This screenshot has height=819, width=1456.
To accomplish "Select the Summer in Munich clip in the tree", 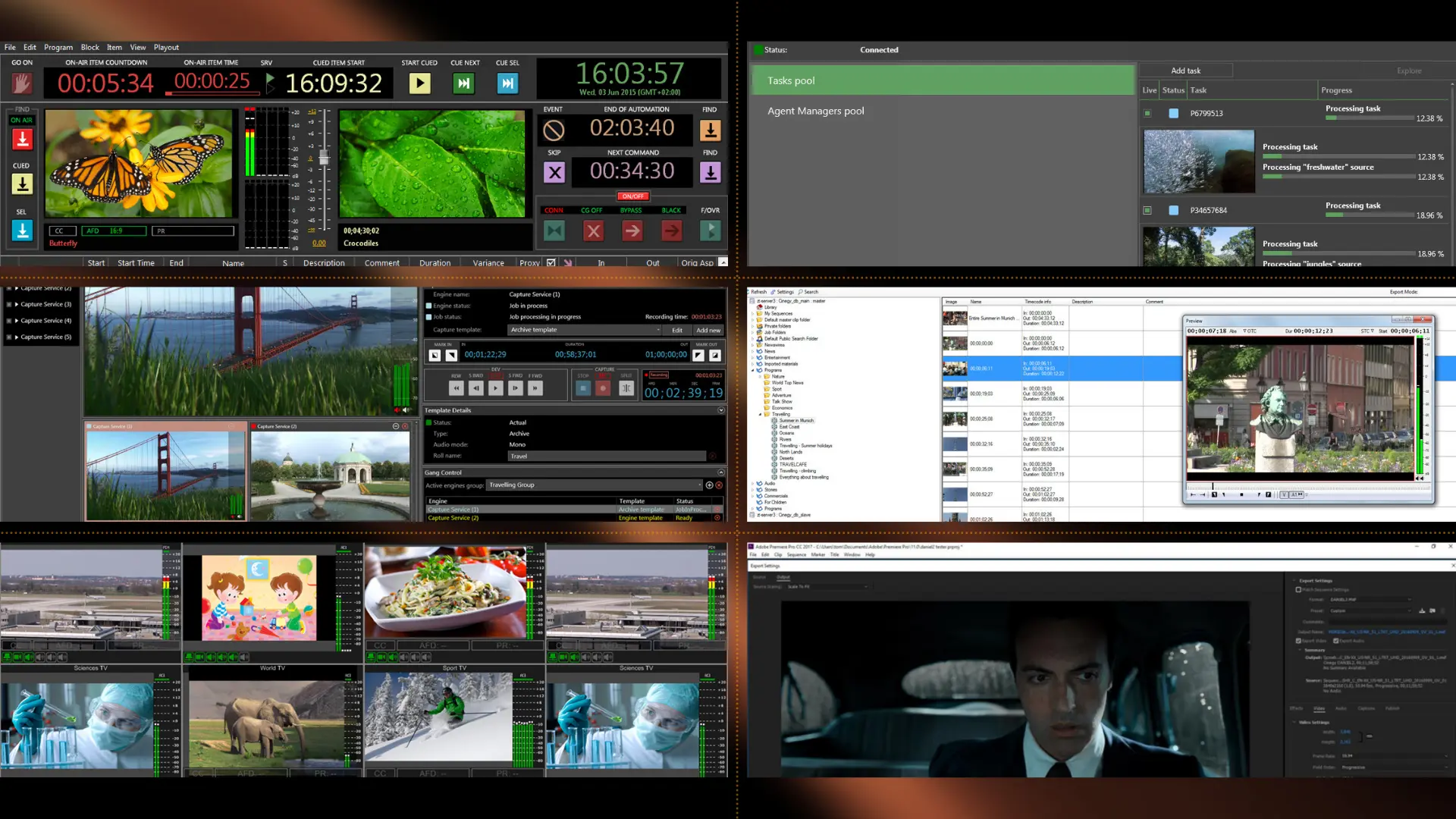I will point(796,421).
